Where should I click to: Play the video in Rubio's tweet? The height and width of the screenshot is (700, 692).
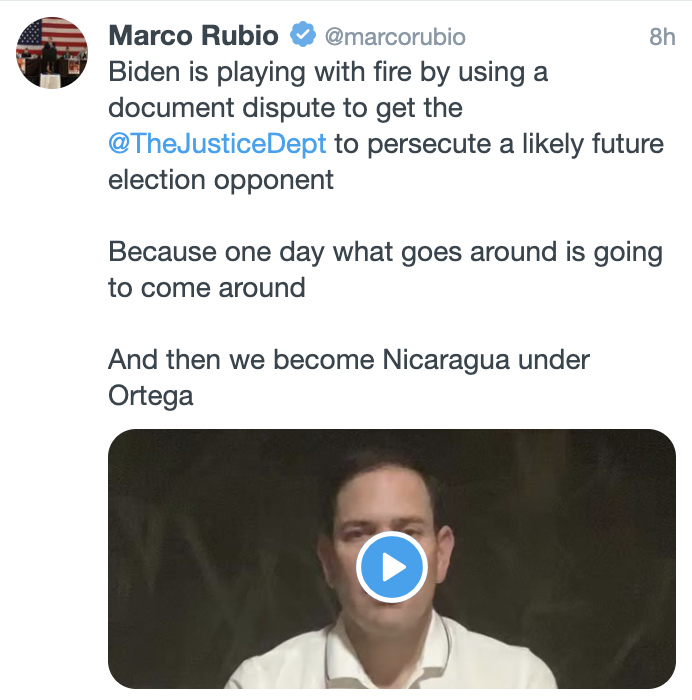point(392,567)
